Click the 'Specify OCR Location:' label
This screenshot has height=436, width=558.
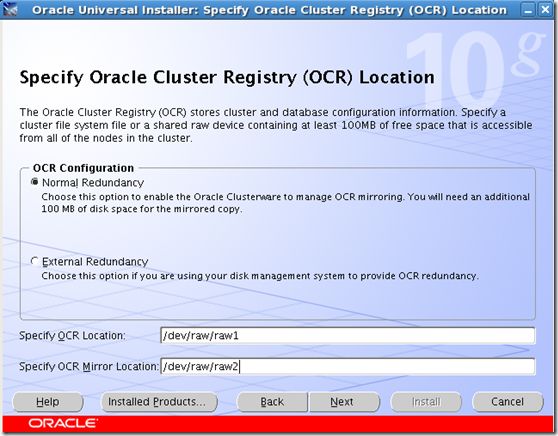point(72,336)
